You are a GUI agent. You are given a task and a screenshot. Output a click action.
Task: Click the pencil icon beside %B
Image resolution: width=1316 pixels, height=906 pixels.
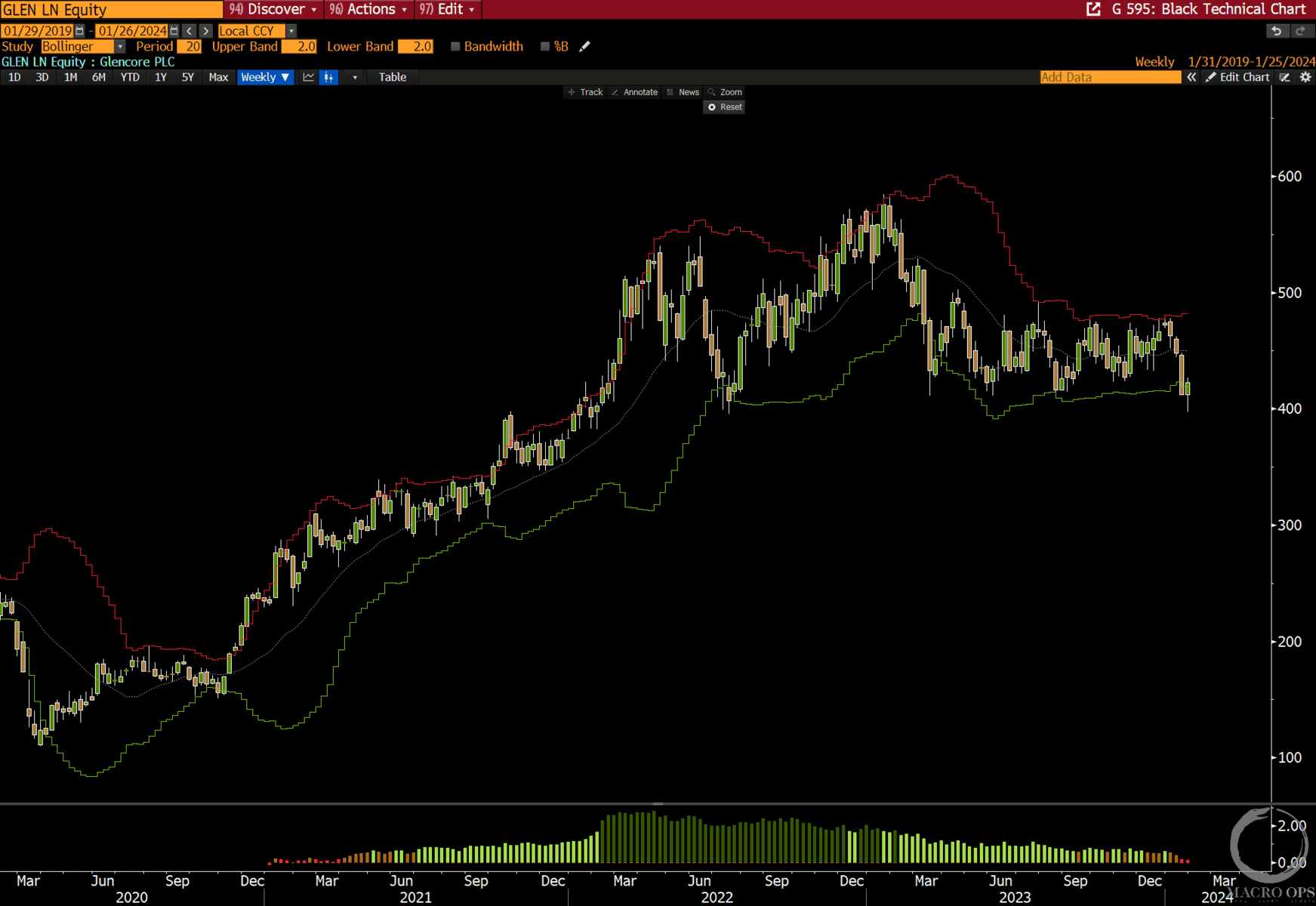pos(584,46)
